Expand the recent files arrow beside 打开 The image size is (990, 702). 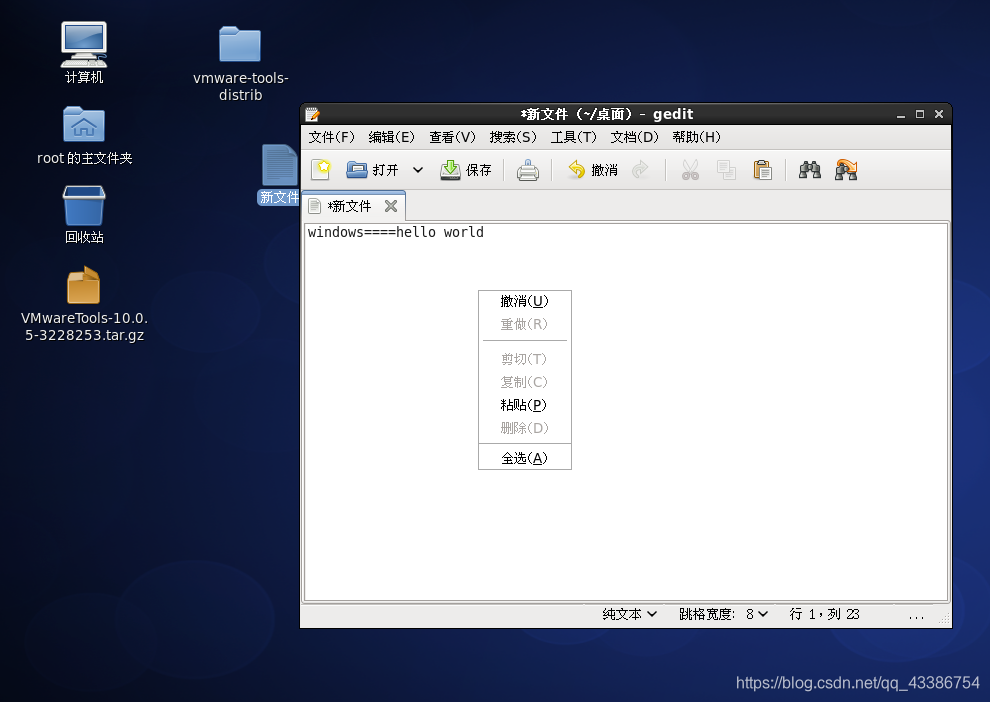tap(417, 170)
